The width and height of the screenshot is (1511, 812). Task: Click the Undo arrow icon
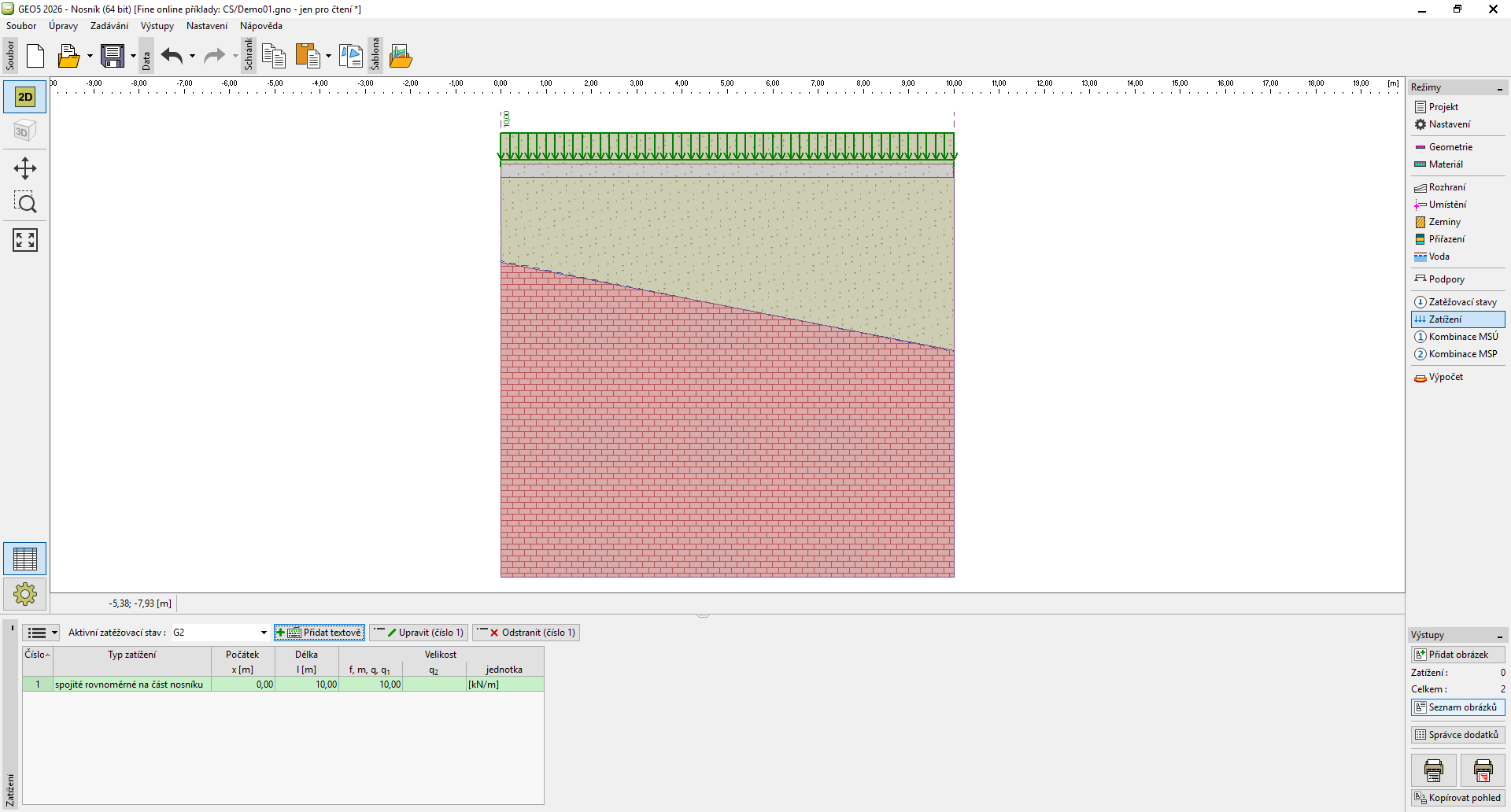click(x=172, y=56)
